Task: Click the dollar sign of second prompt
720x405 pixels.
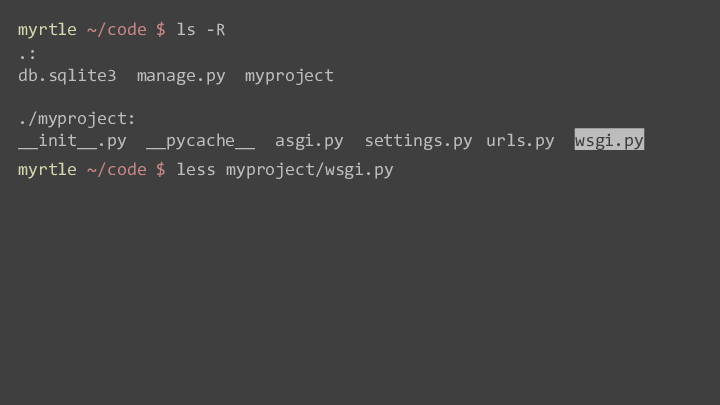Action: coord(161,169)
